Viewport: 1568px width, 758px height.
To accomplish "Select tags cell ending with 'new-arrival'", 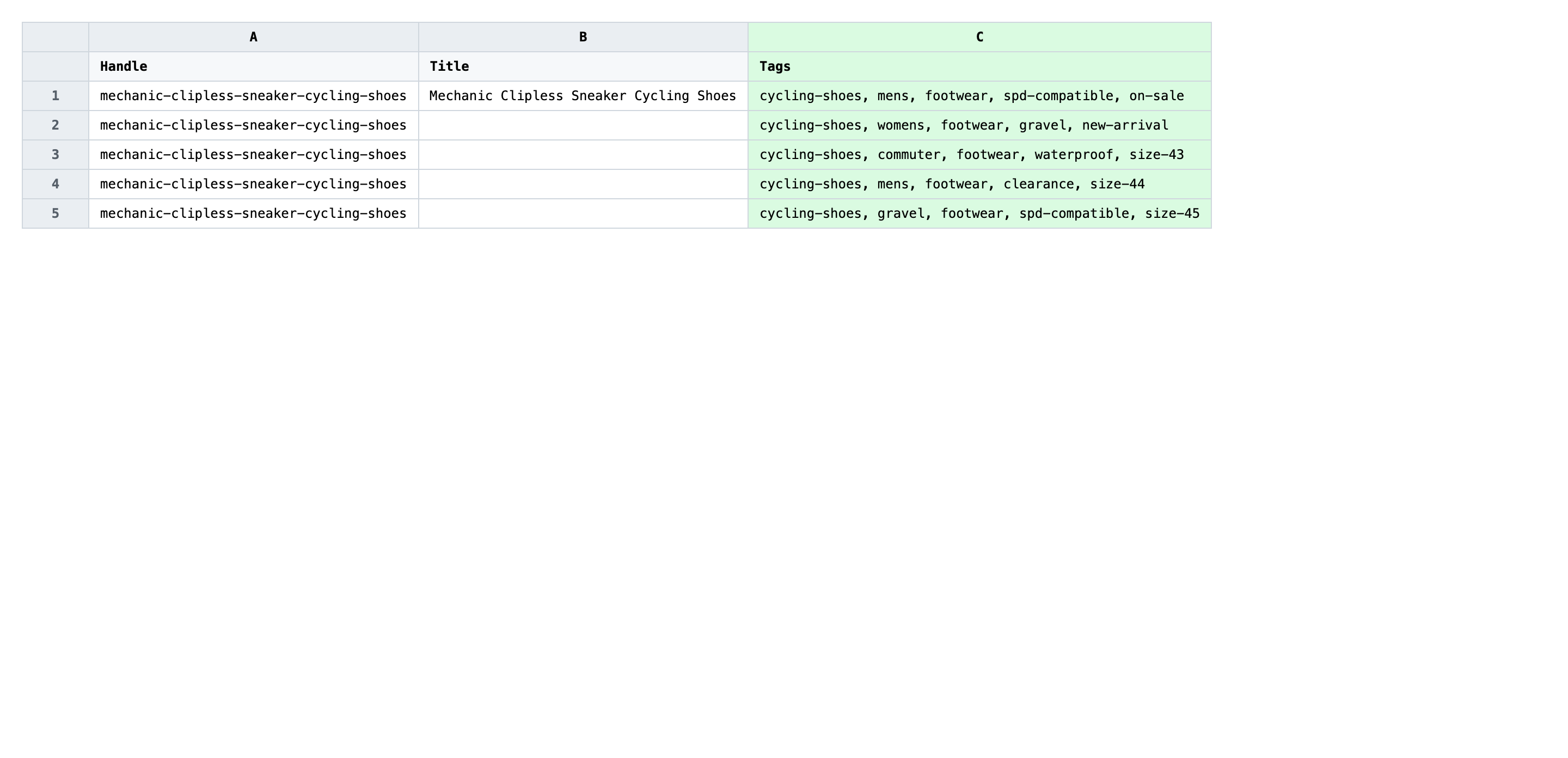I will (x=979, y=125).
